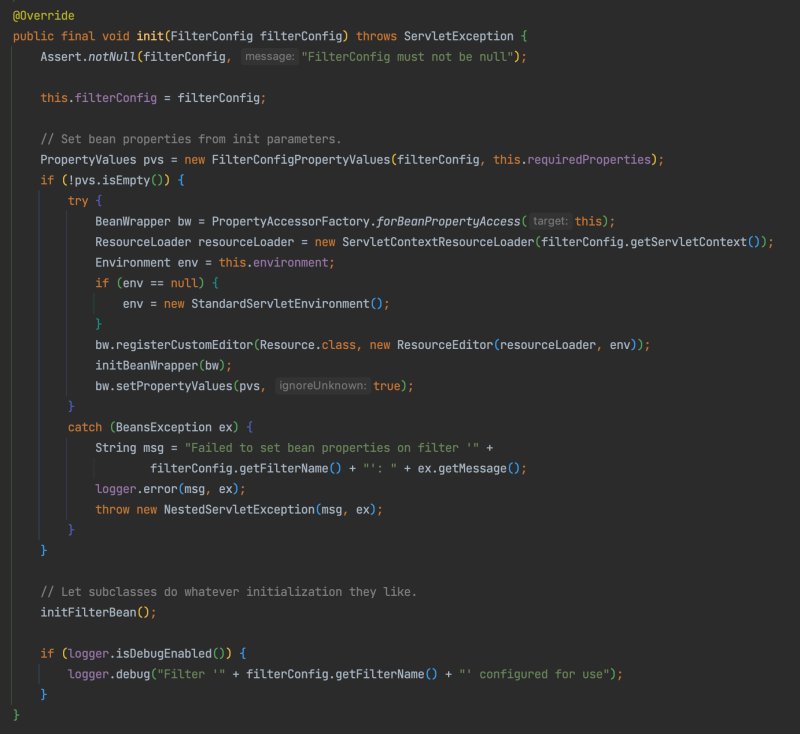The width and height of the screenshot is (800, 734).
Task: Click the registerCustomEditor method call
Action: tap(184, 345)
